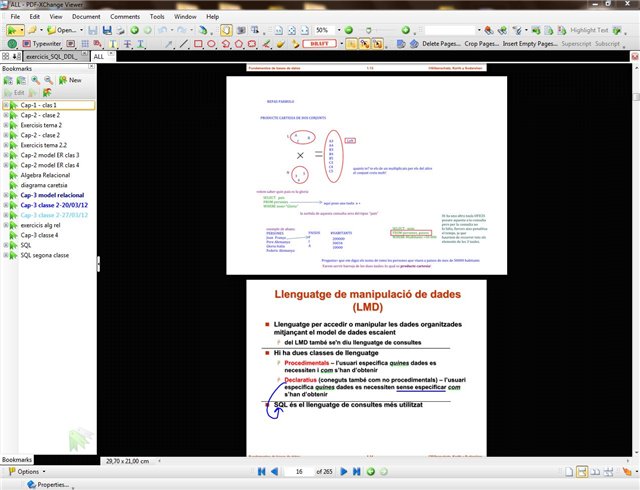
Task: Open the Tools menu
Action: (157, 17)
